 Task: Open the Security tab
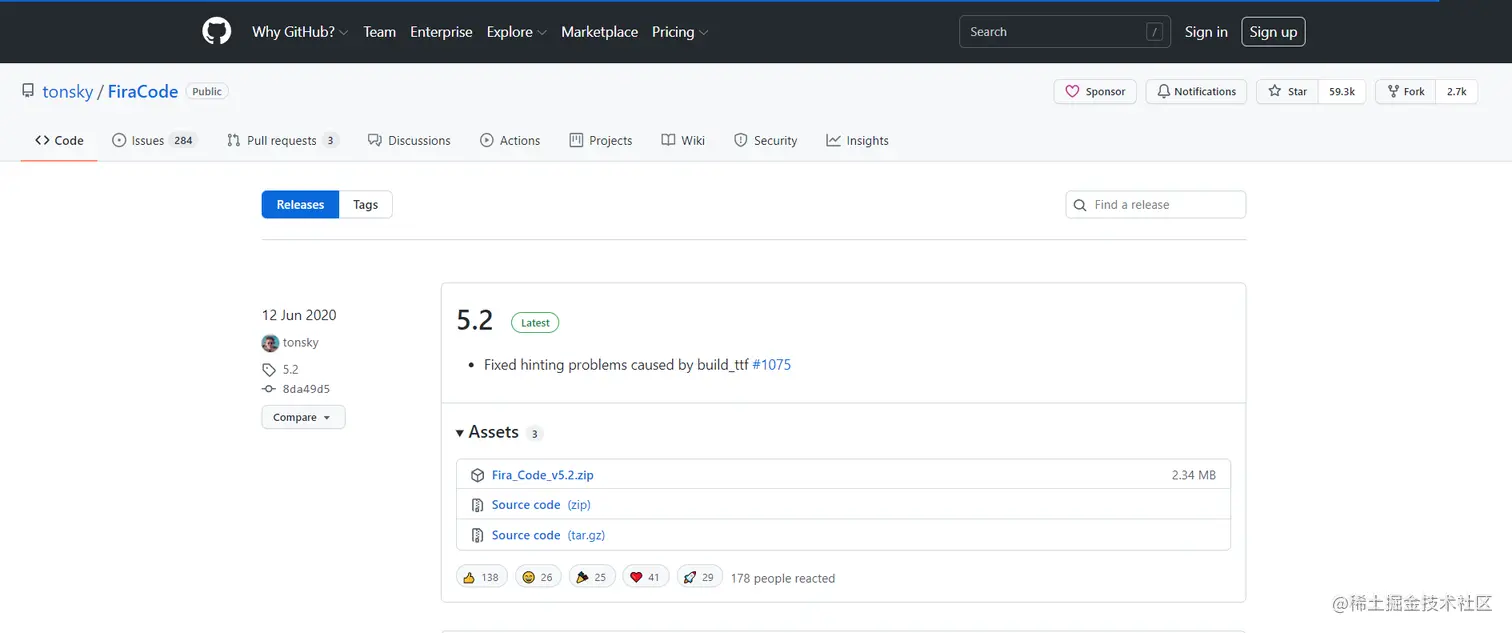pyautogui.click(x=766, y=141)
